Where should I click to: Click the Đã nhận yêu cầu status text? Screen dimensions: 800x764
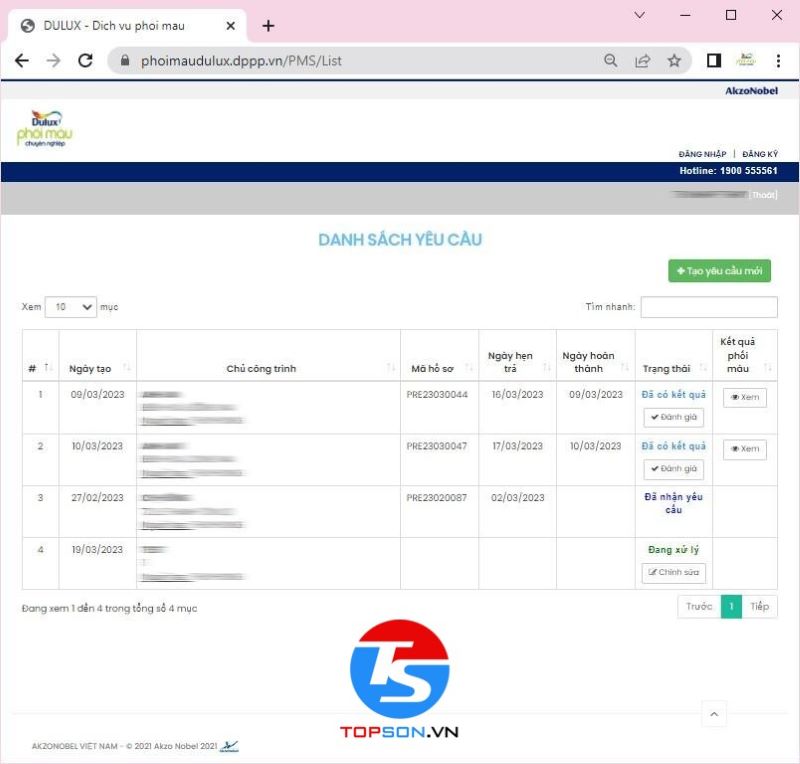[673, 503]
